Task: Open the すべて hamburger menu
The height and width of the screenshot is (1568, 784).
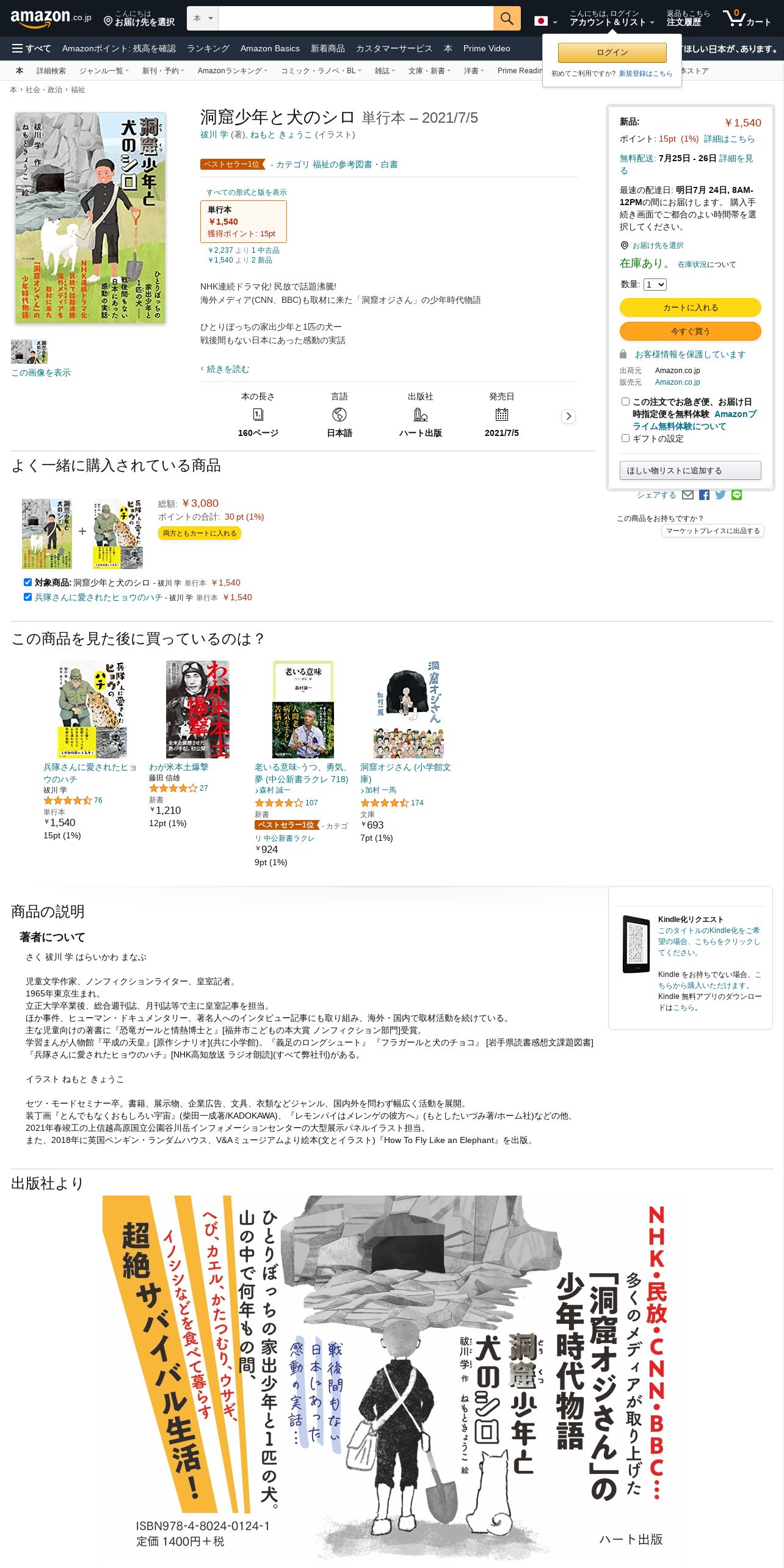Action: point(32,48)
